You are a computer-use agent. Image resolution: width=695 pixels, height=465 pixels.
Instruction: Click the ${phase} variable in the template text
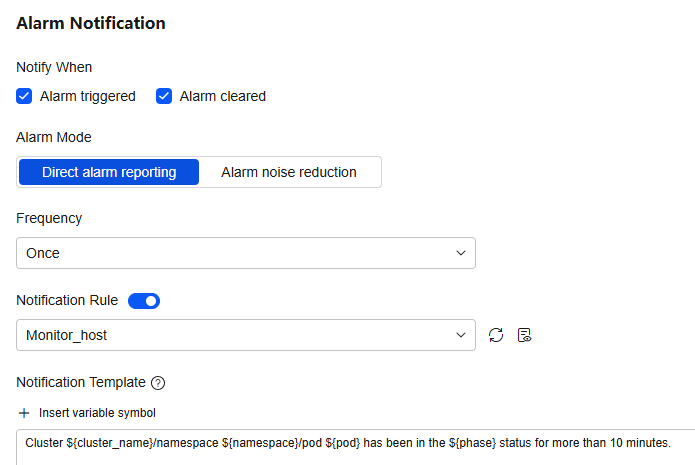pos(472,443)
